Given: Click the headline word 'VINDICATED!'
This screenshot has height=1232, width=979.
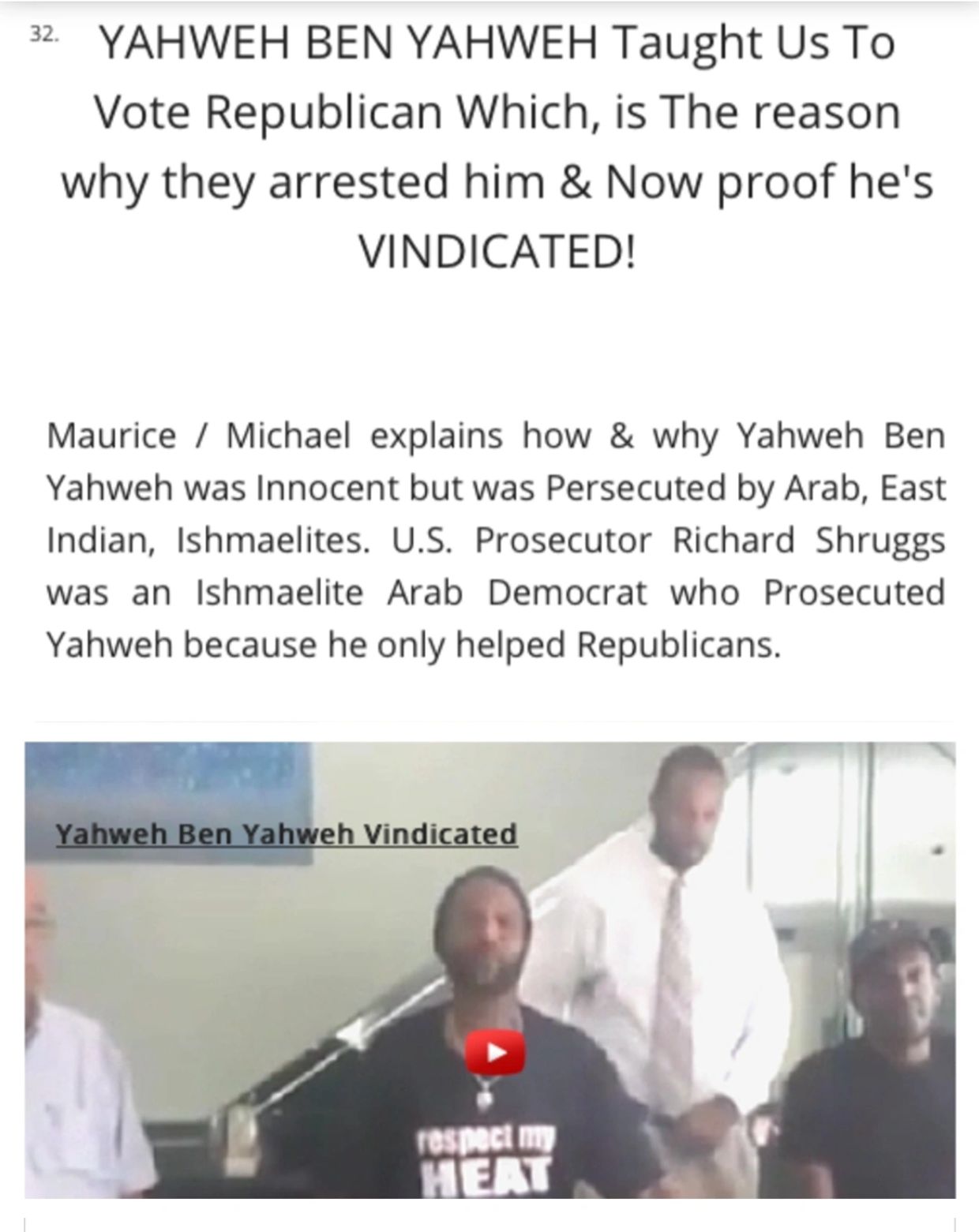Looking at the screenshot, I should point(497,251).
